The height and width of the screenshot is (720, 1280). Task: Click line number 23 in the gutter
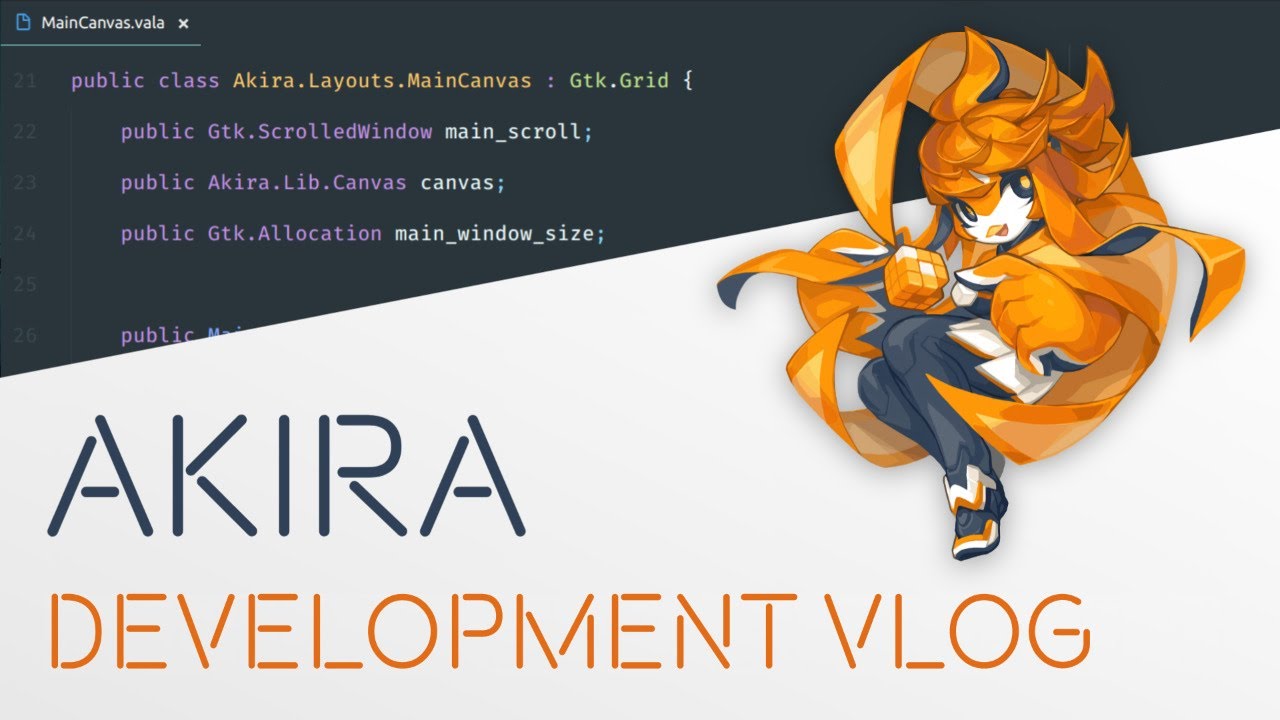[26, 183]
